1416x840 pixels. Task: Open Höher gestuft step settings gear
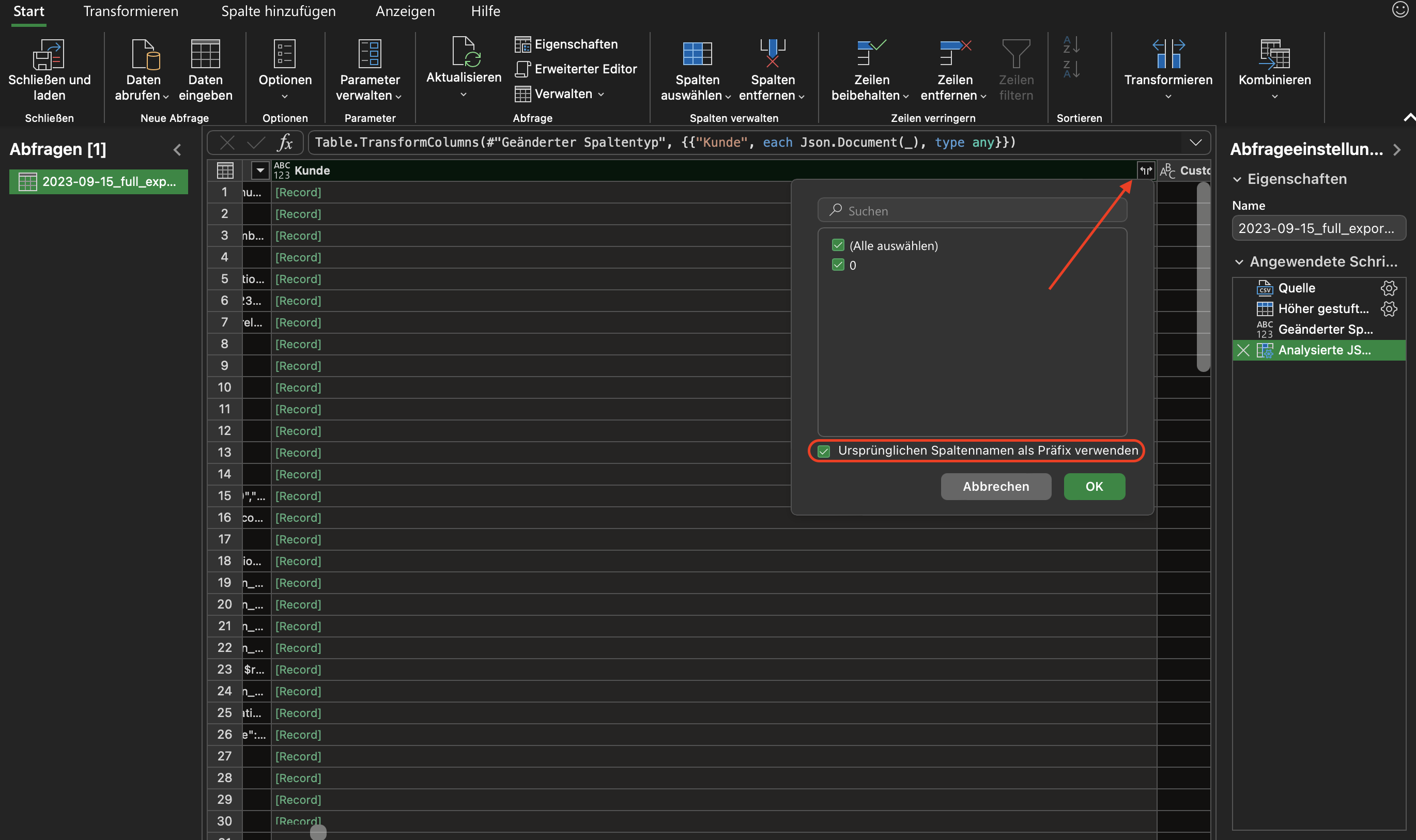(1388, 308)
